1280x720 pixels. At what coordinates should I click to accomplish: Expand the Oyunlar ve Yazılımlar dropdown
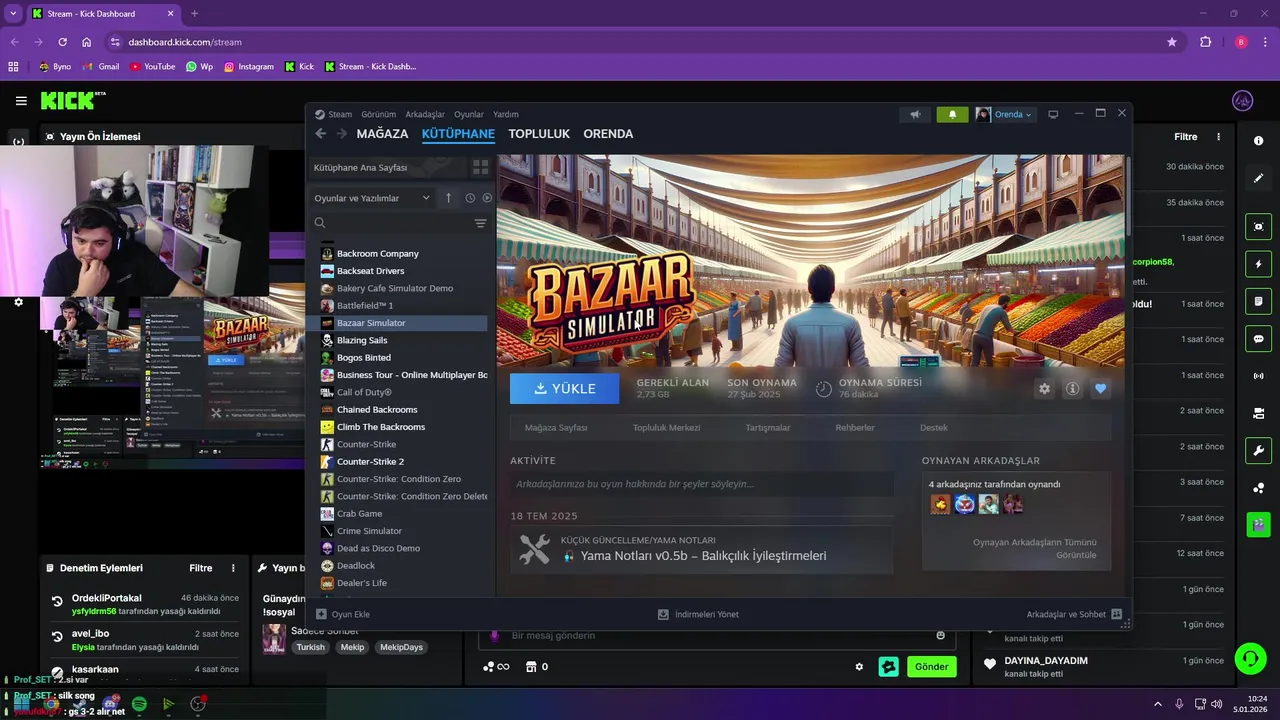pos(372,198)
